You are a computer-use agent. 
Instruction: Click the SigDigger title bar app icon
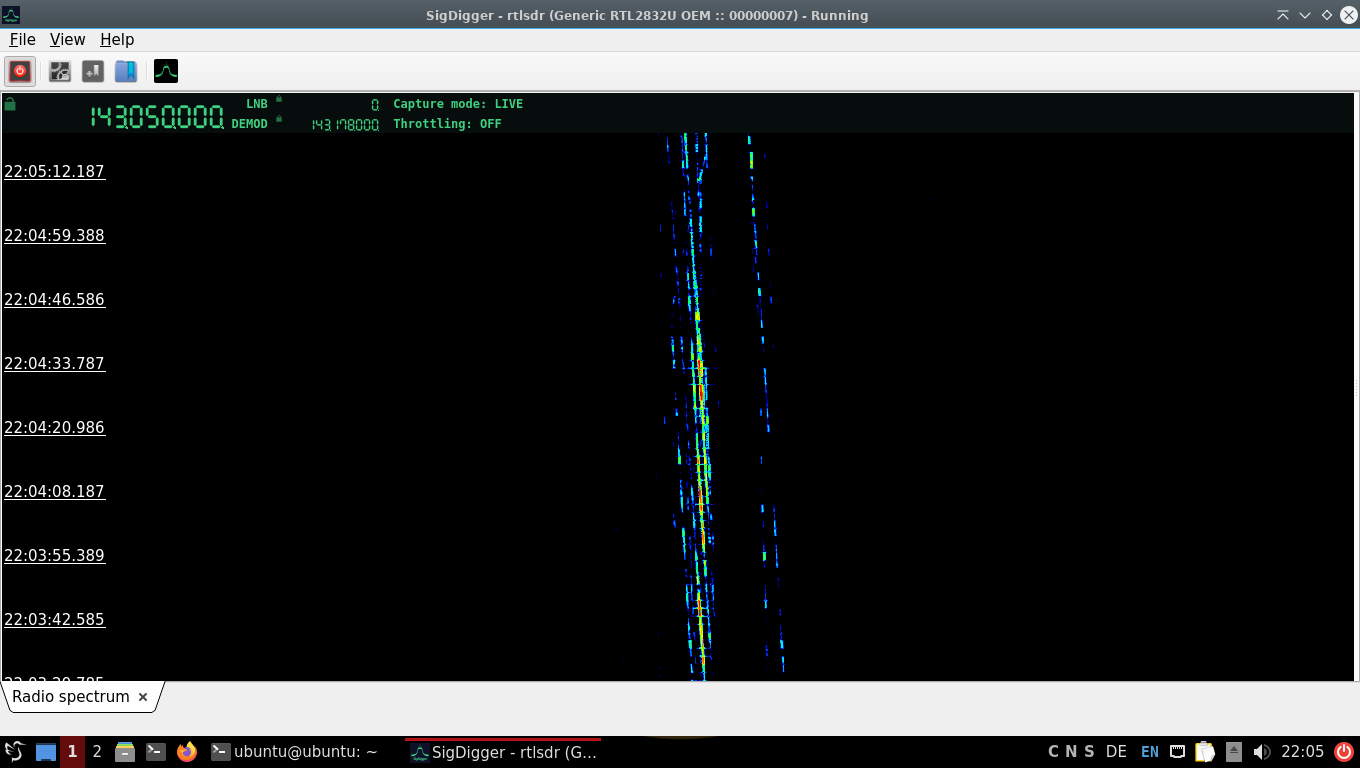pyautogui.click(x=11, y=15)
